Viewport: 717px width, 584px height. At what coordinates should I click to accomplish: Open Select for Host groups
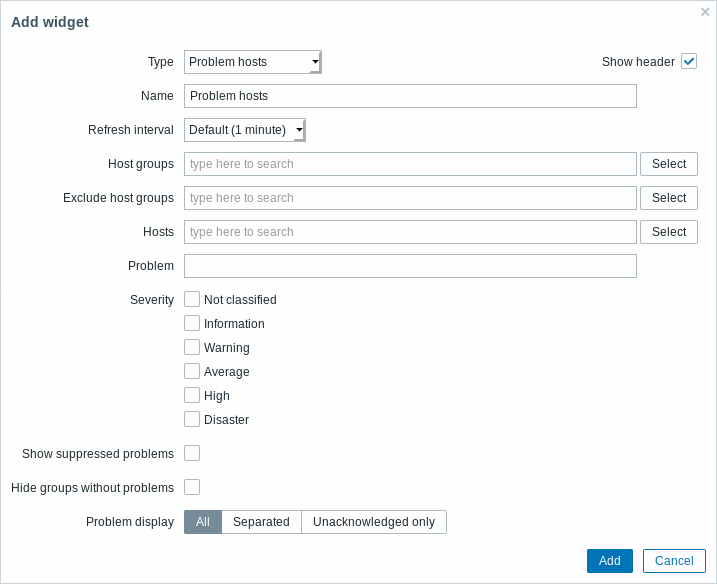click(x=669, y=164)
